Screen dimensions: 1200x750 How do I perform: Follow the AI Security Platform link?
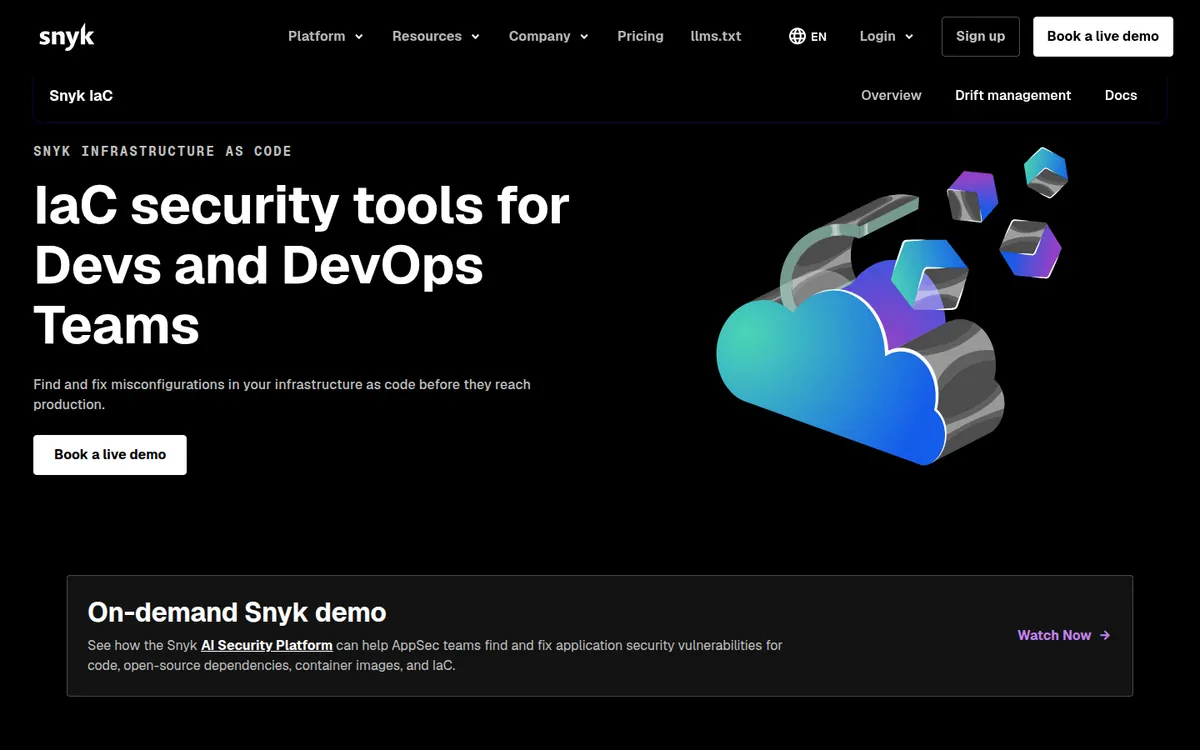tap(267, 645)
